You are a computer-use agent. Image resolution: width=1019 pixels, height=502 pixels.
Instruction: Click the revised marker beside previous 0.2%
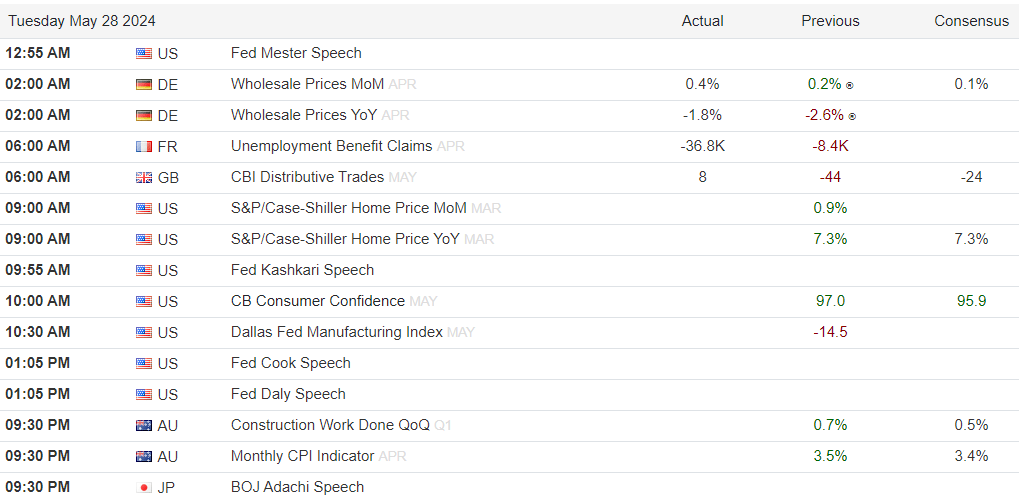[851, 85]
